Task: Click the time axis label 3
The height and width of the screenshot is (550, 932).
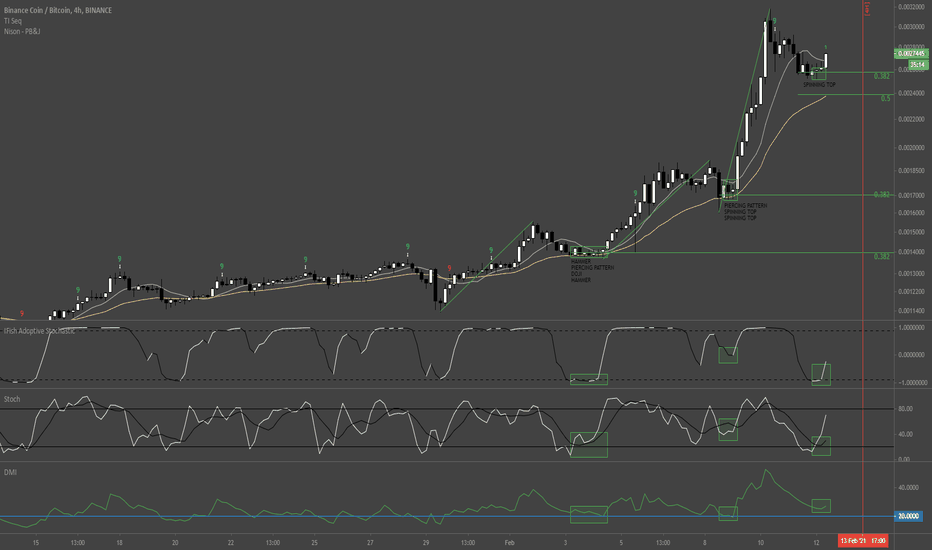Action: point(565,543)
